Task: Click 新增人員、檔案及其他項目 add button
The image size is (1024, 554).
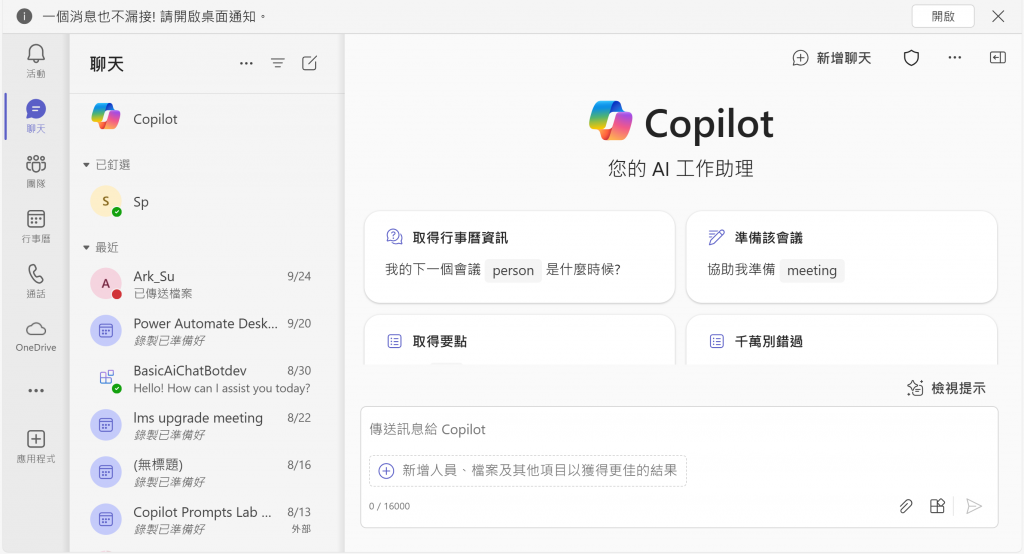Action: [528, 470]
